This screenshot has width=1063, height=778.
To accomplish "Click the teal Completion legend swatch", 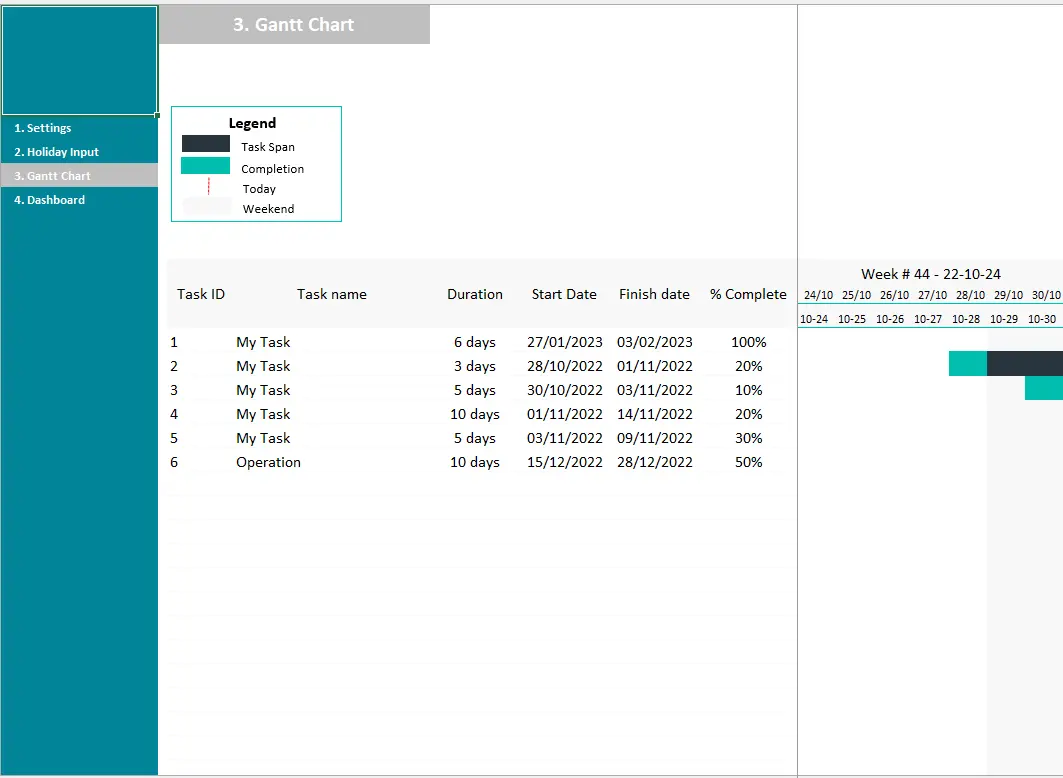I will click(205, 167).
